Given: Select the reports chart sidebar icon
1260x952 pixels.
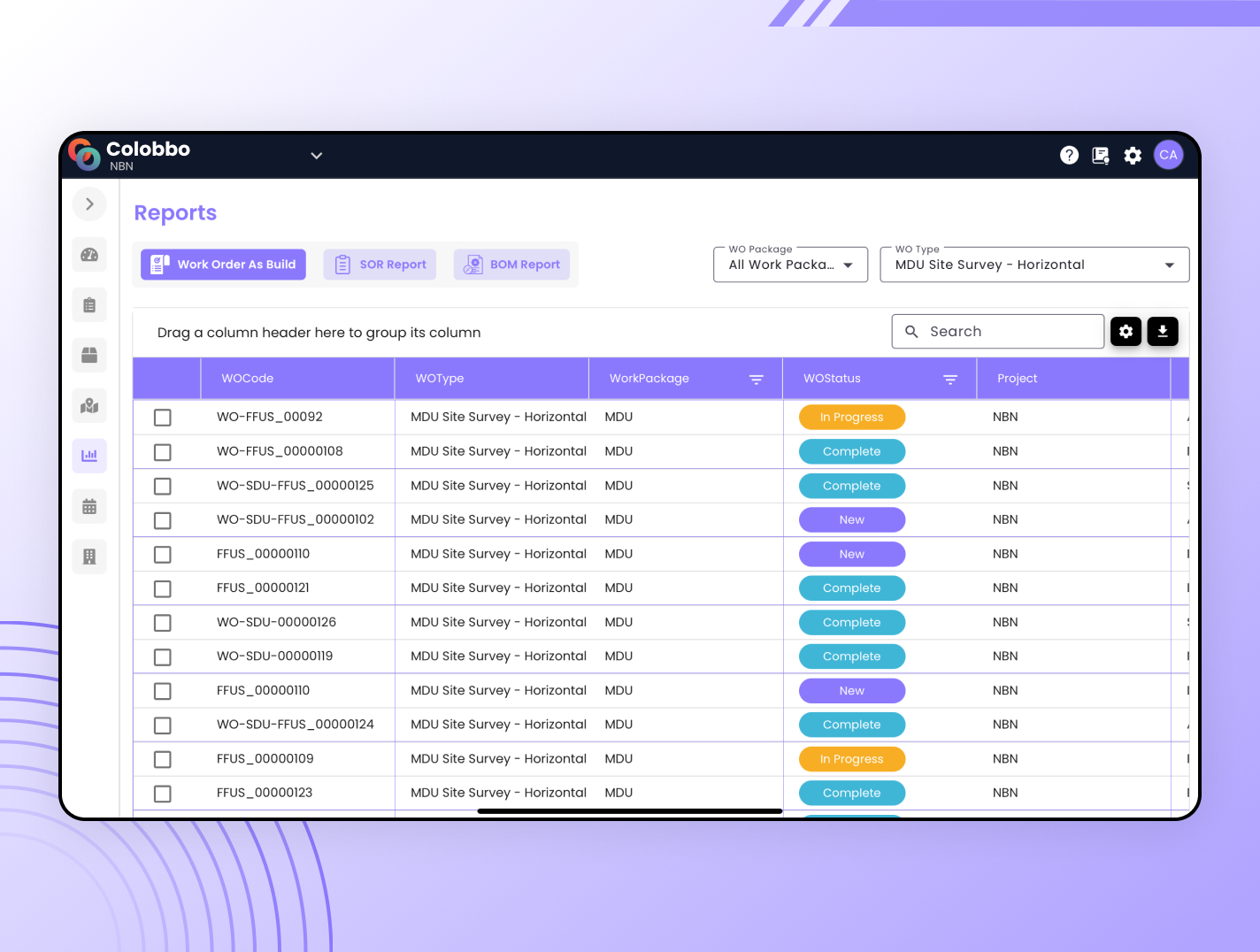Looking at the screenshot, I should 89,457.
